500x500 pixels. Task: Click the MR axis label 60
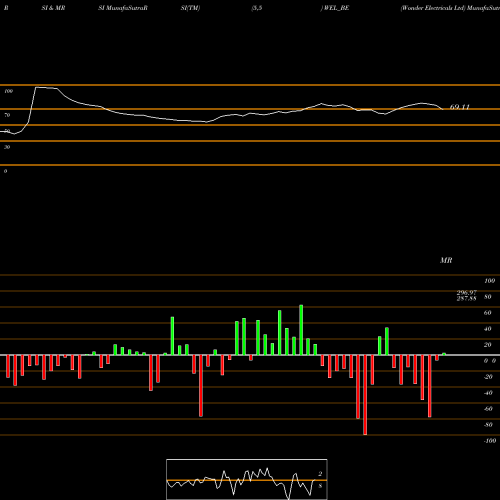487,313
